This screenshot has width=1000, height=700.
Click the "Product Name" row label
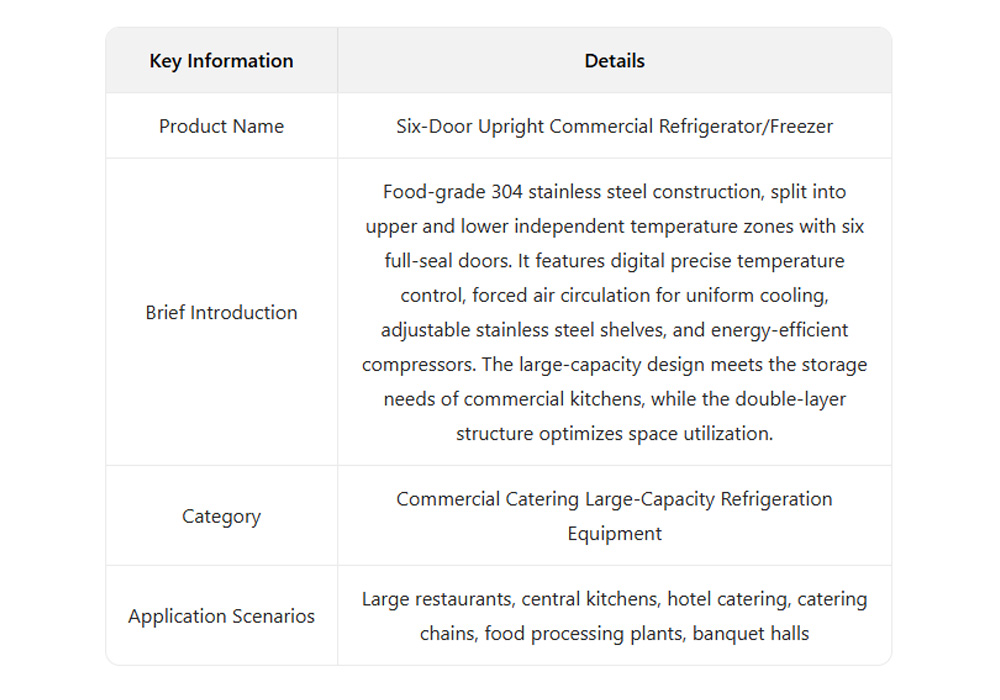(x=221, y=126)
